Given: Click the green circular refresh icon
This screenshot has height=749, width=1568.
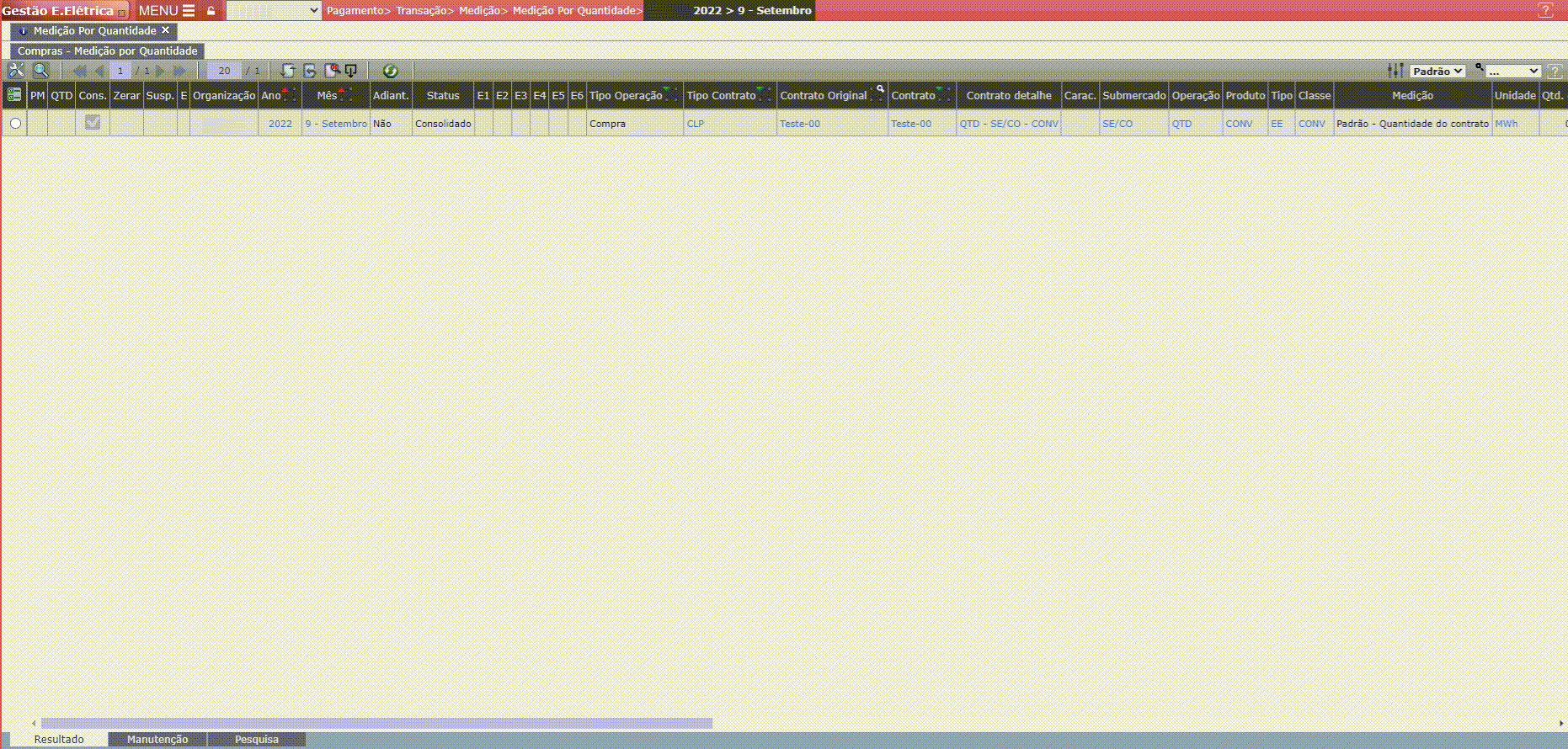Looking at the screenshot, I should pyautogui.click(x=390, y=71).
